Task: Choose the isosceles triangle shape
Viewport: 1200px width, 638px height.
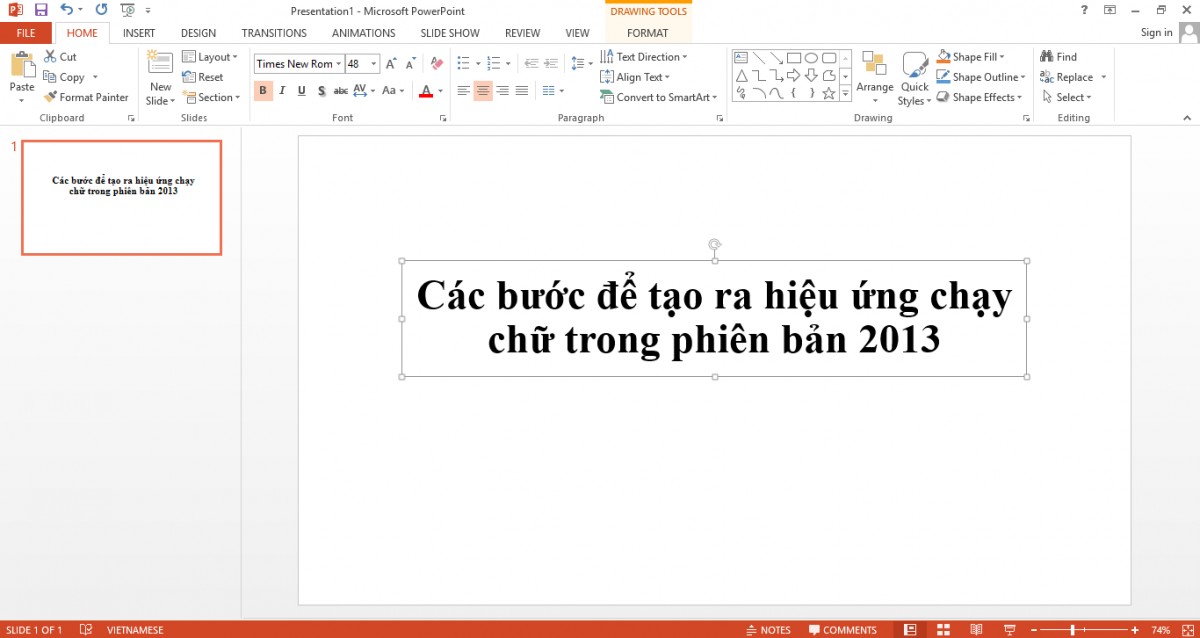Action: (x=740, y=75)
